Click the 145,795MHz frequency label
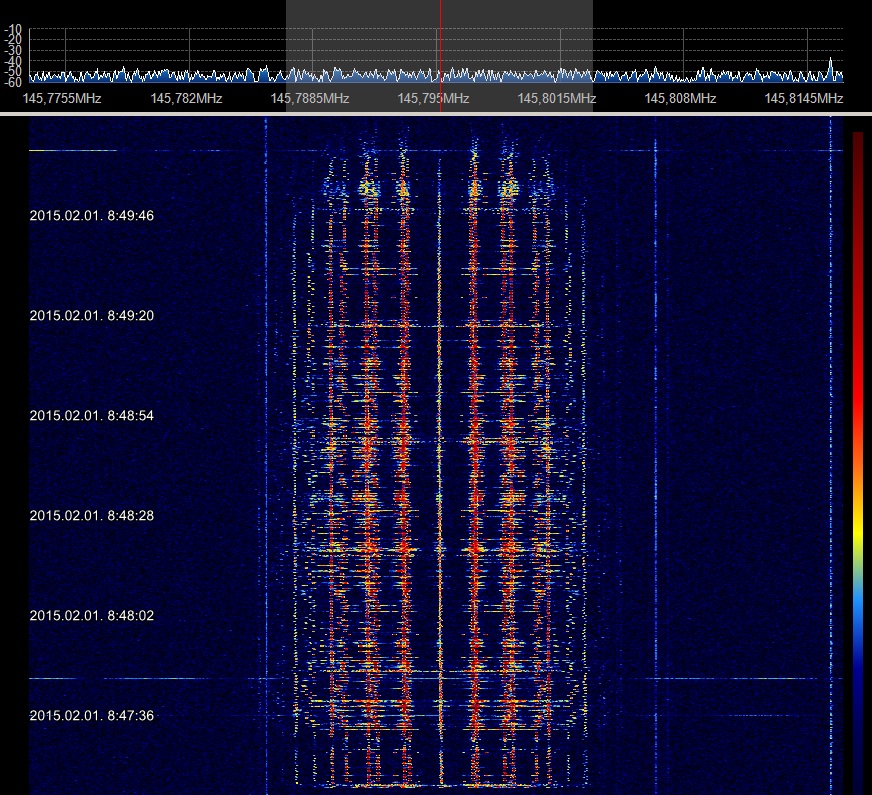 tap(433, 99)
